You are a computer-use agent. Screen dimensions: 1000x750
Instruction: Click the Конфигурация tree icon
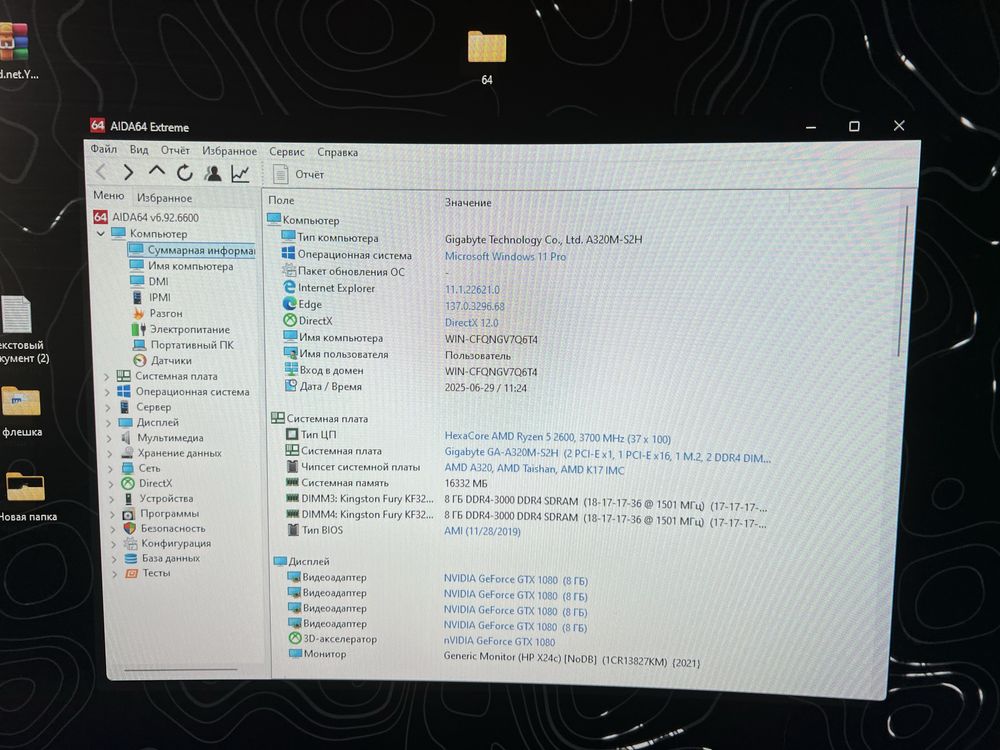[x=130, y=543]
